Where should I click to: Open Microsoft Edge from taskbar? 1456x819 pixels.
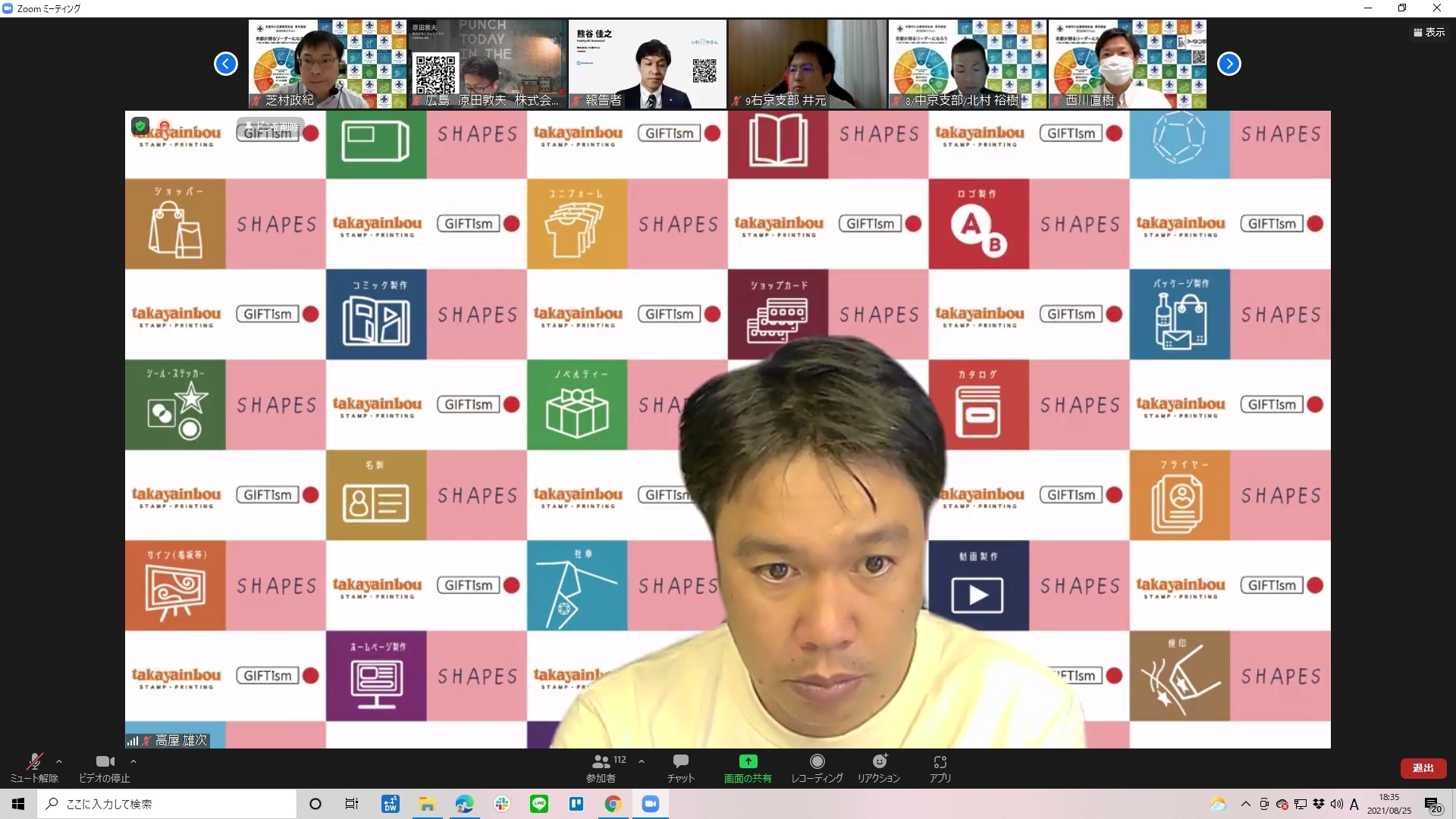(x=464, y=804)
